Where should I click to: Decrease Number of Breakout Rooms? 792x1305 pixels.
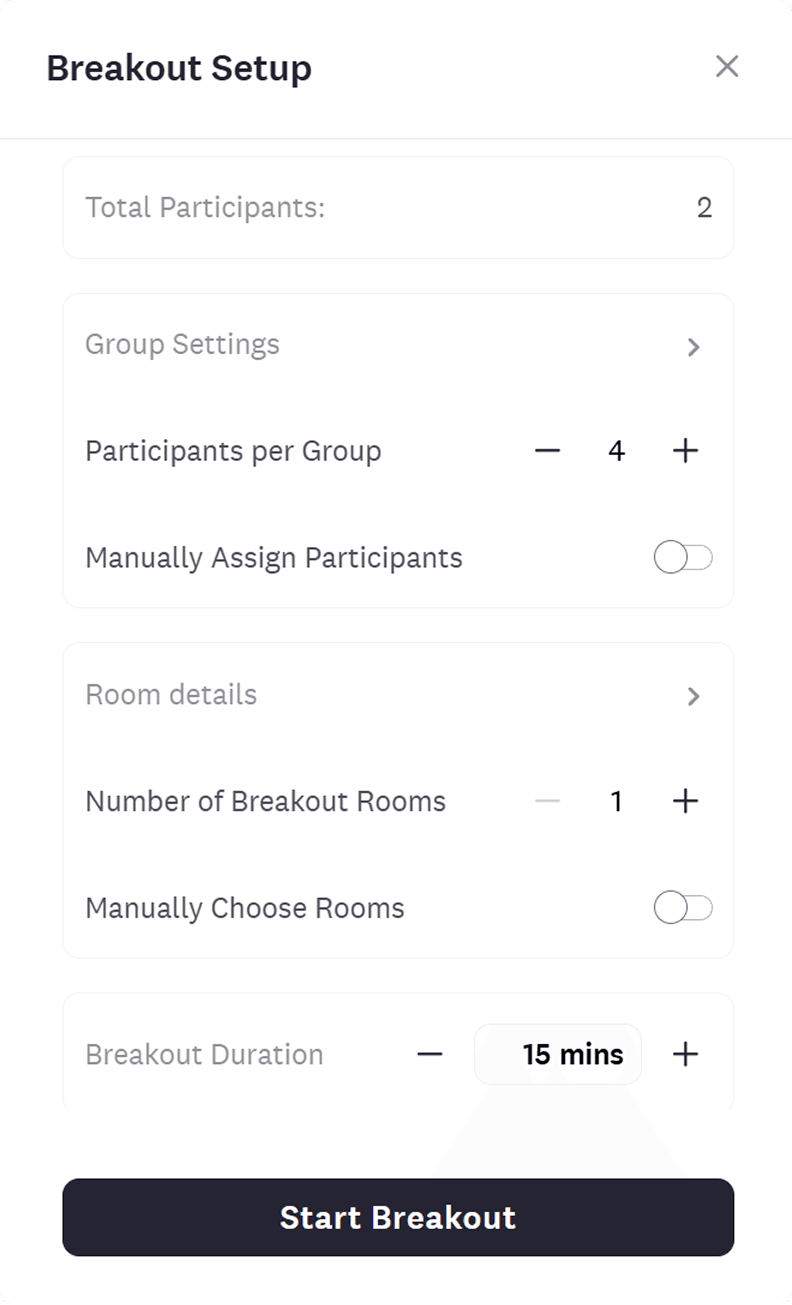pos(547,801)
